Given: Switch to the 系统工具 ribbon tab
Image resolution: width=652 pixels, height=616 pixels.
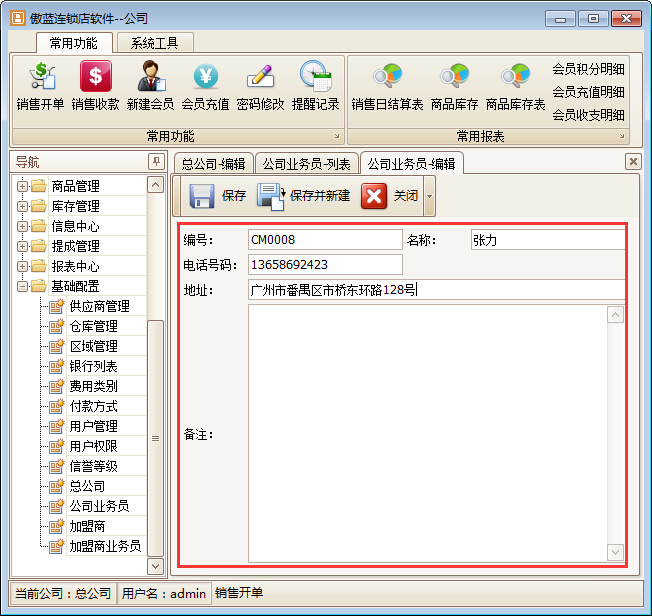Looking at the screenshot, I should point(155,43).
